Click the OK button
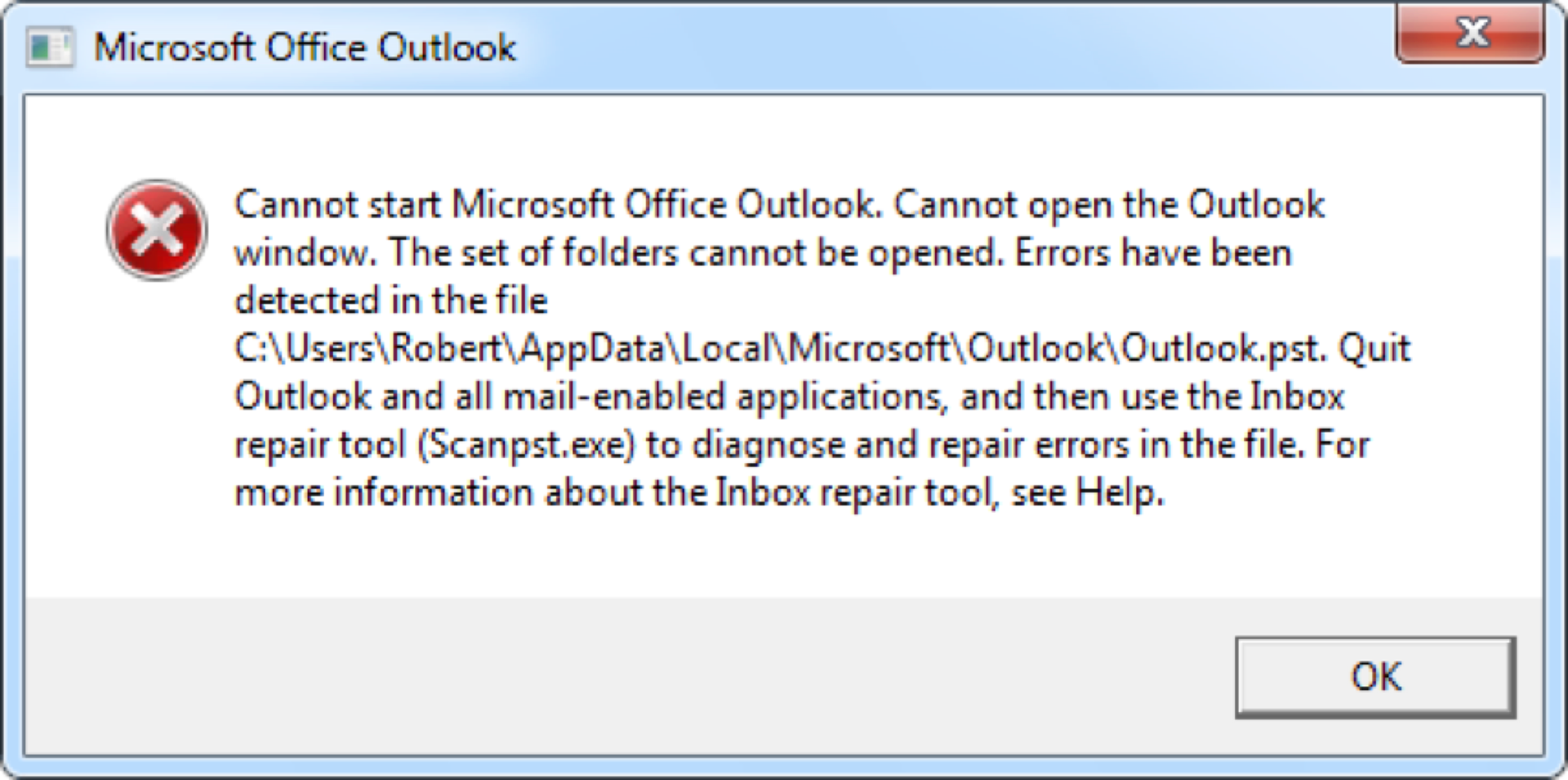 1375,677
